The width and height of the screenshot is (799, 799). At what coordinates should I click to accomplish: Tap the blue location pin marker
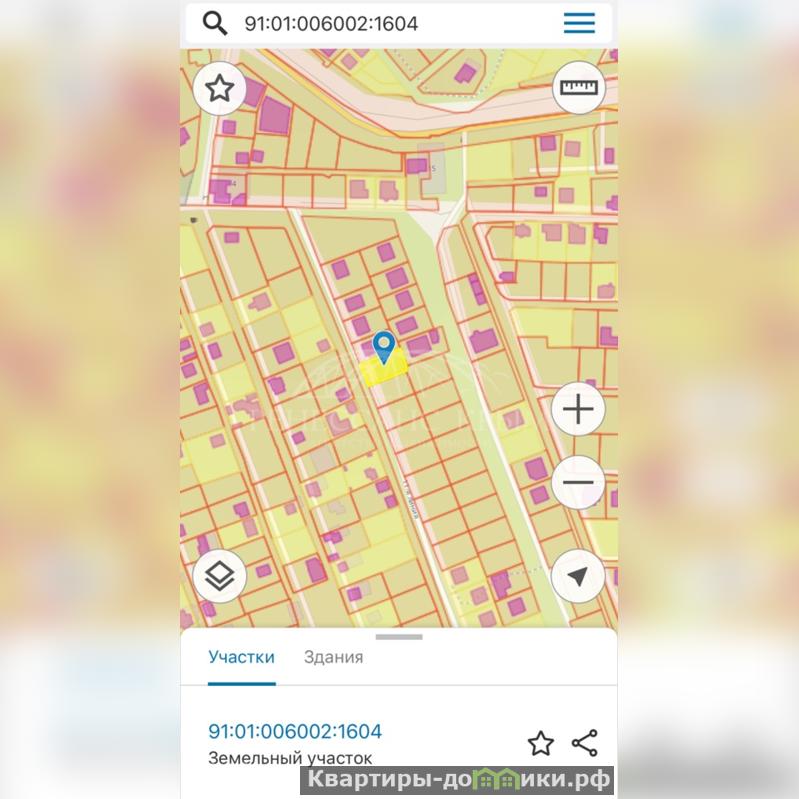[x=384, y=347]
